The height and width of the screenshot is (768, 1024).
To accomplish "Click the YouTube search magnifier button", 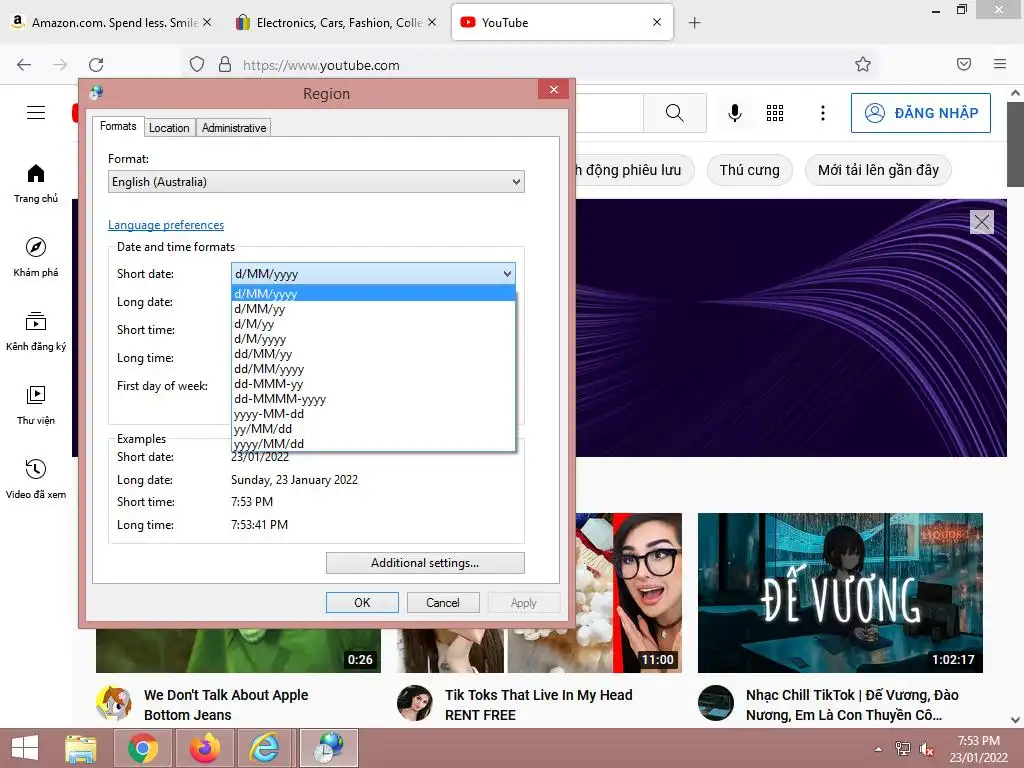I will coord(675,113).
